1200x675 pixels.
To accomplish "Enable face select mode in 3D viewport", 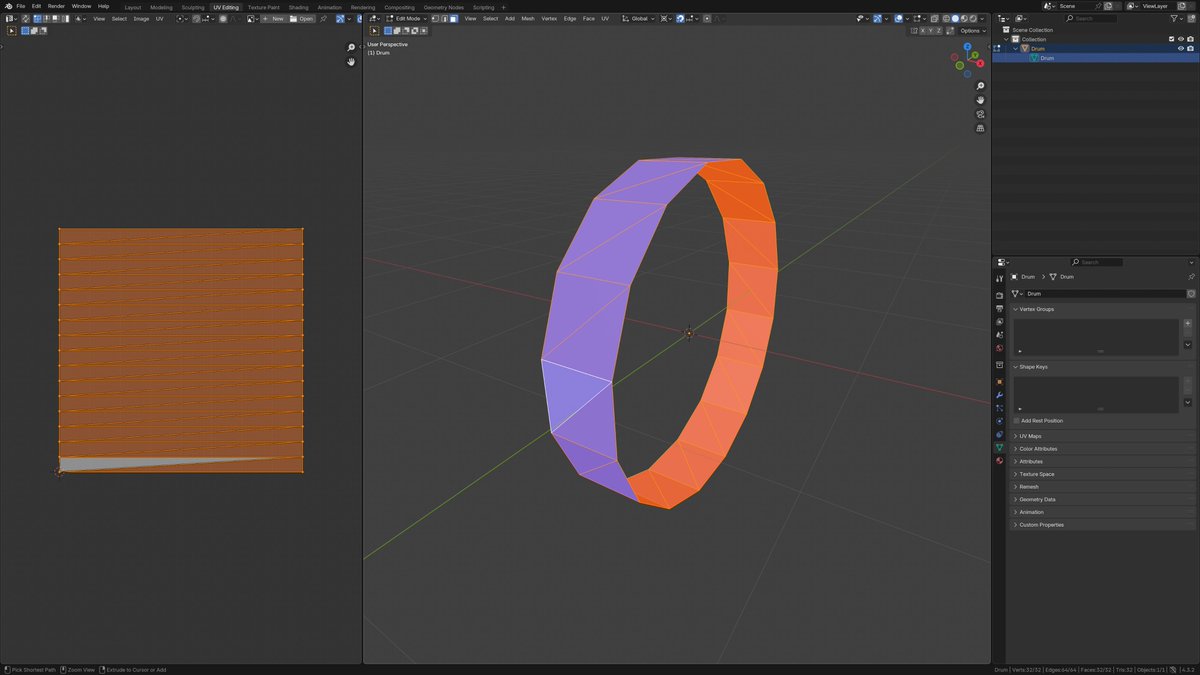I will coord(454,18).
